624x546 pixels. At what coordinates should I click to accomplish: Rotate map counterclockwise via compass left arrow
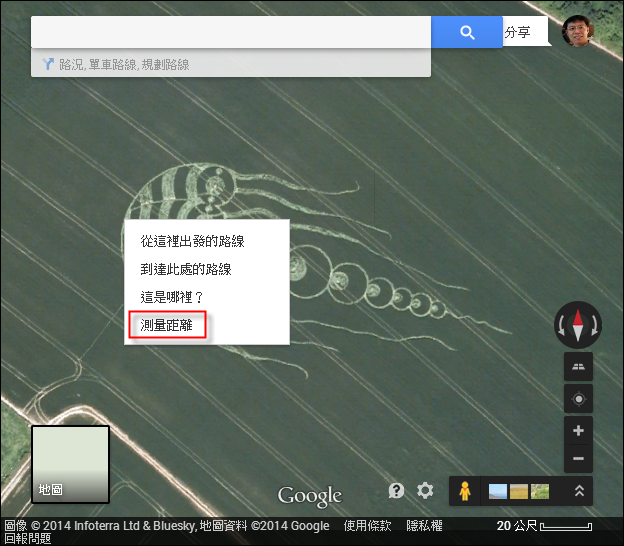[562, 325]
